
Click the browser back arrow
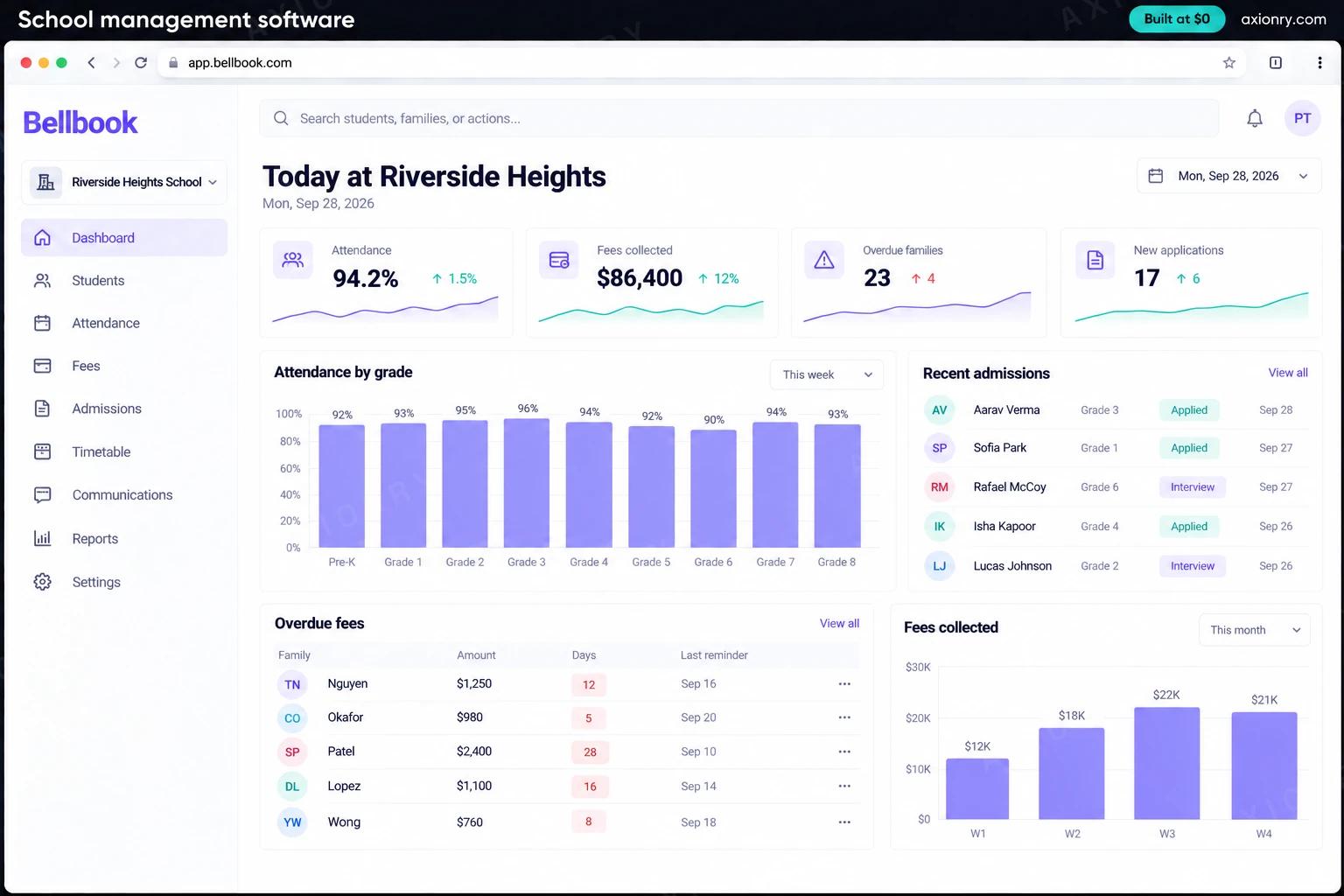point(91,62)
